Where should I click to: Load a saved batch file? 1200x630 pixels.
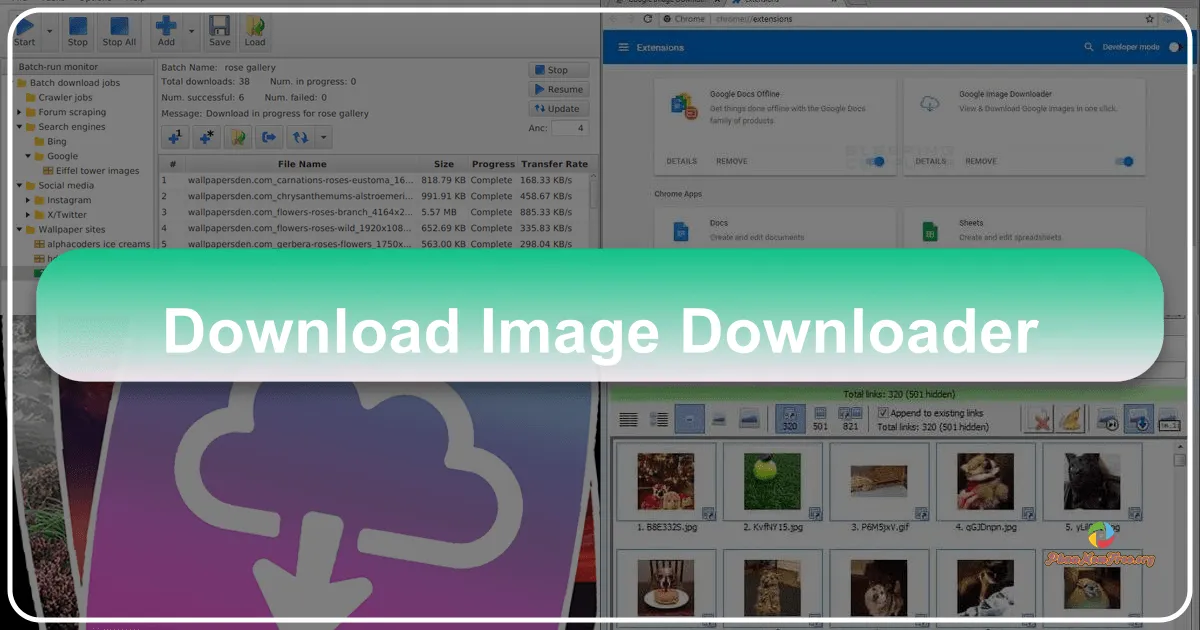(x=255, y=26)
